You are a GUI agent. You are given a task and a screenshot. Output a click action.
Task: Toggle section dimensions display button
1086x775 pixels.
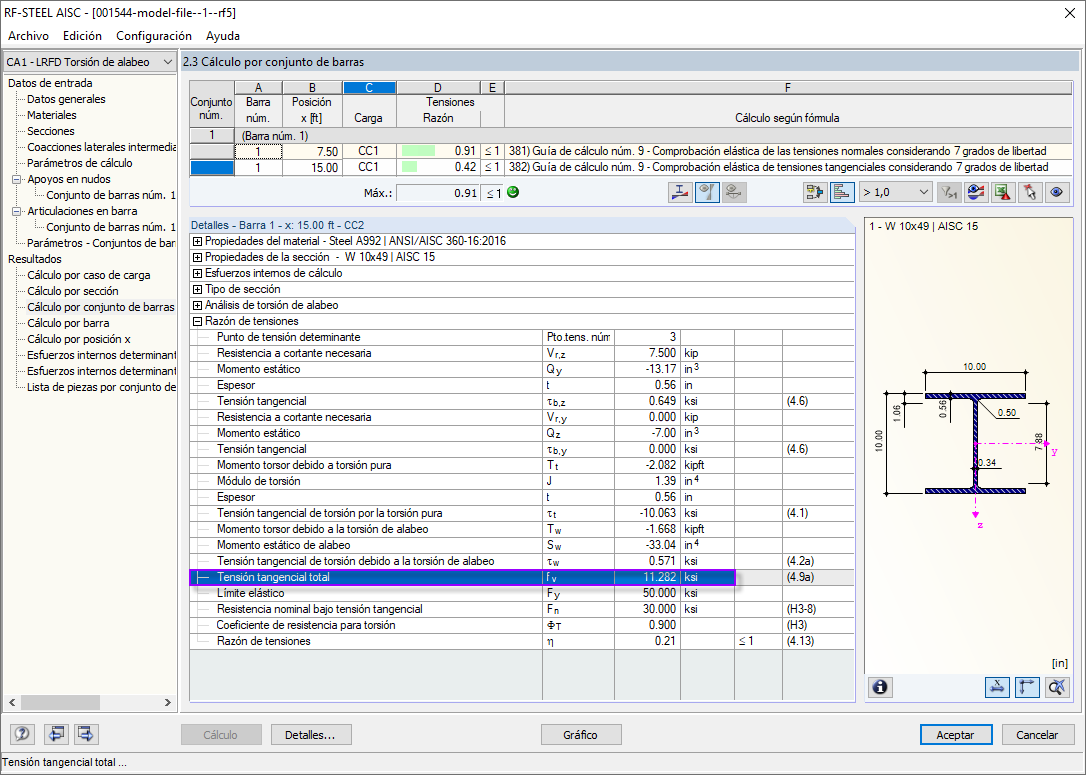click(x=998, y=687)
